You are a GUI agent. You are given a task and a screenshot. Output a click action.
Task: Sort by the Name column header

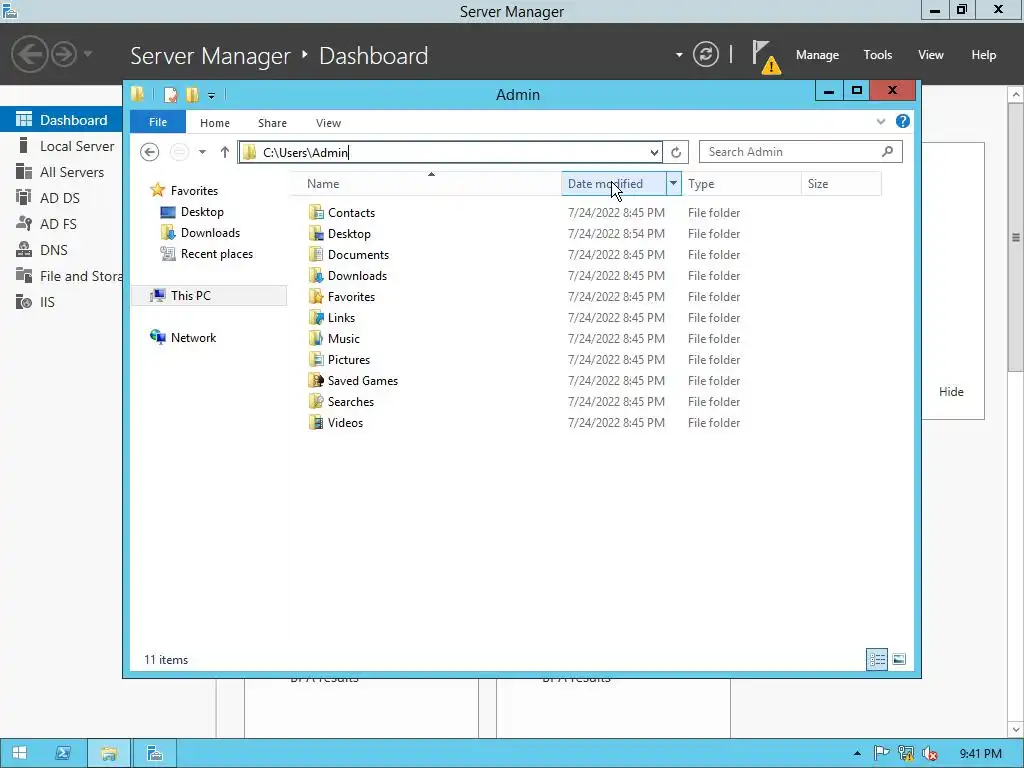[425, 184]
